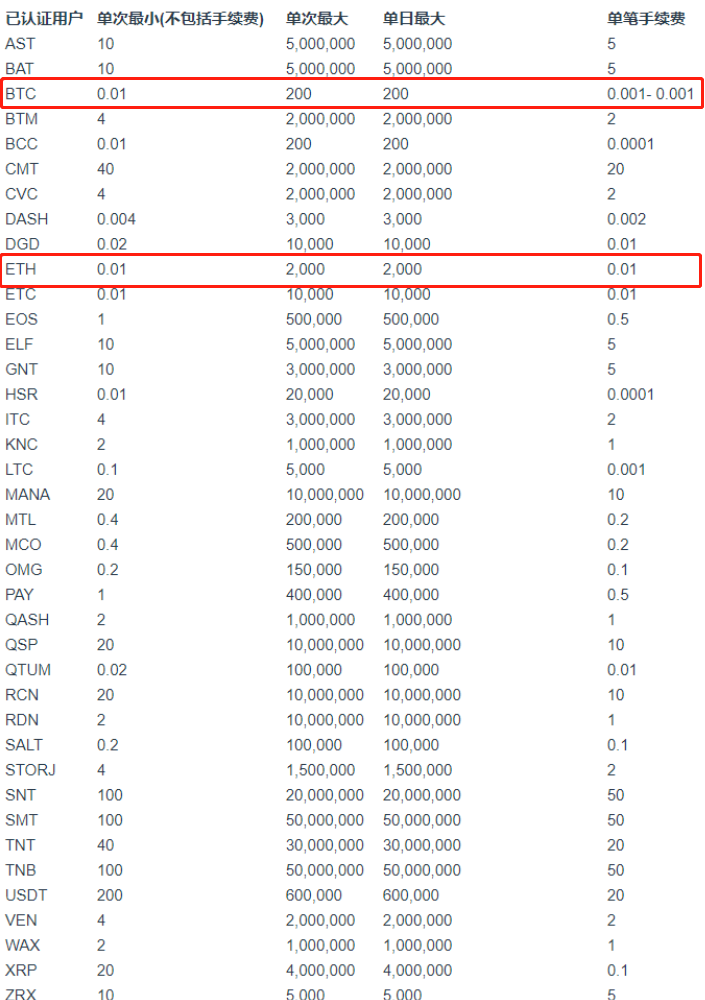Select the PAY single max value 400,000
705x1000 pixels.
pos(313,595)
